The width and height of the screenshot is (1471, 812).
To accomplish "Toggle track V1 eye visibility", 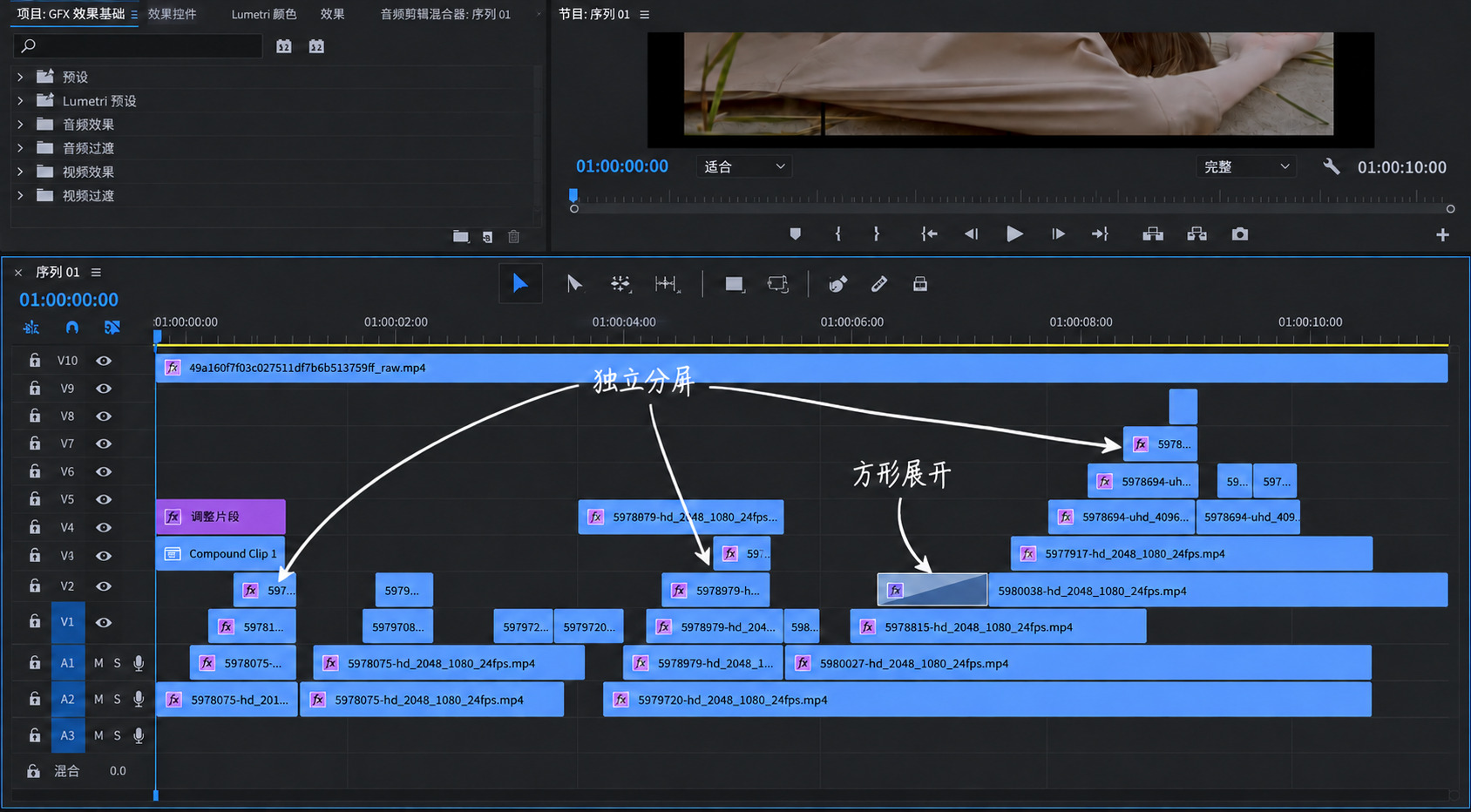I will pos(104,622).
